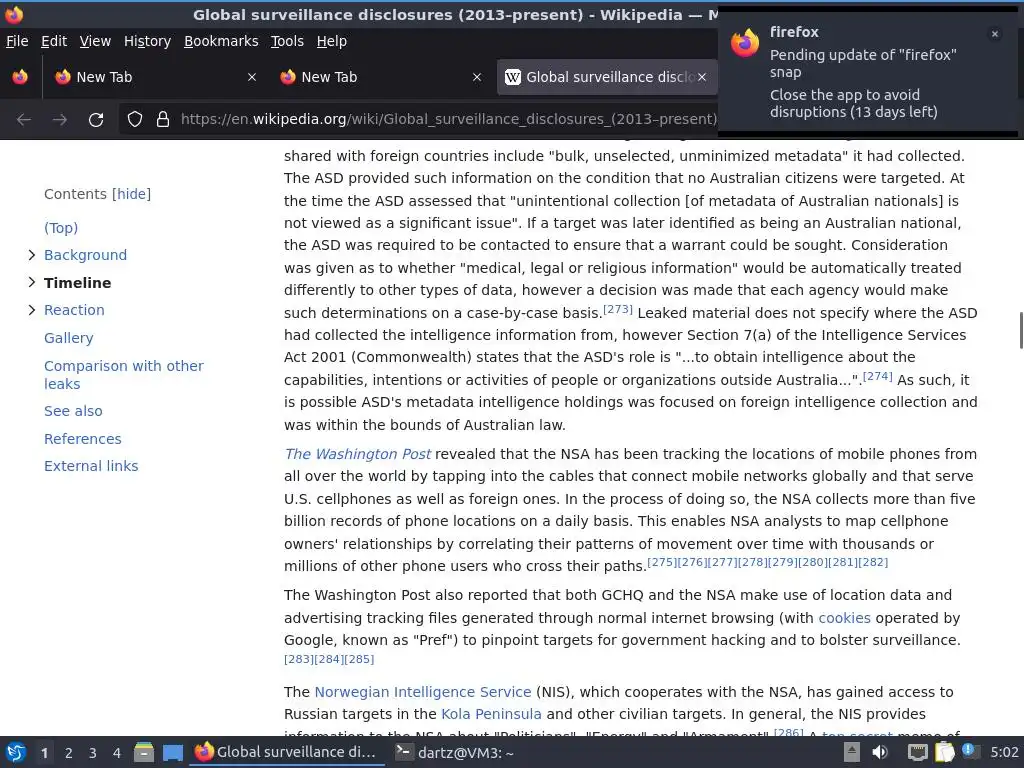This screenshot has width=1024, height=768.
Task: Open citation [285]
Action: 359,660
